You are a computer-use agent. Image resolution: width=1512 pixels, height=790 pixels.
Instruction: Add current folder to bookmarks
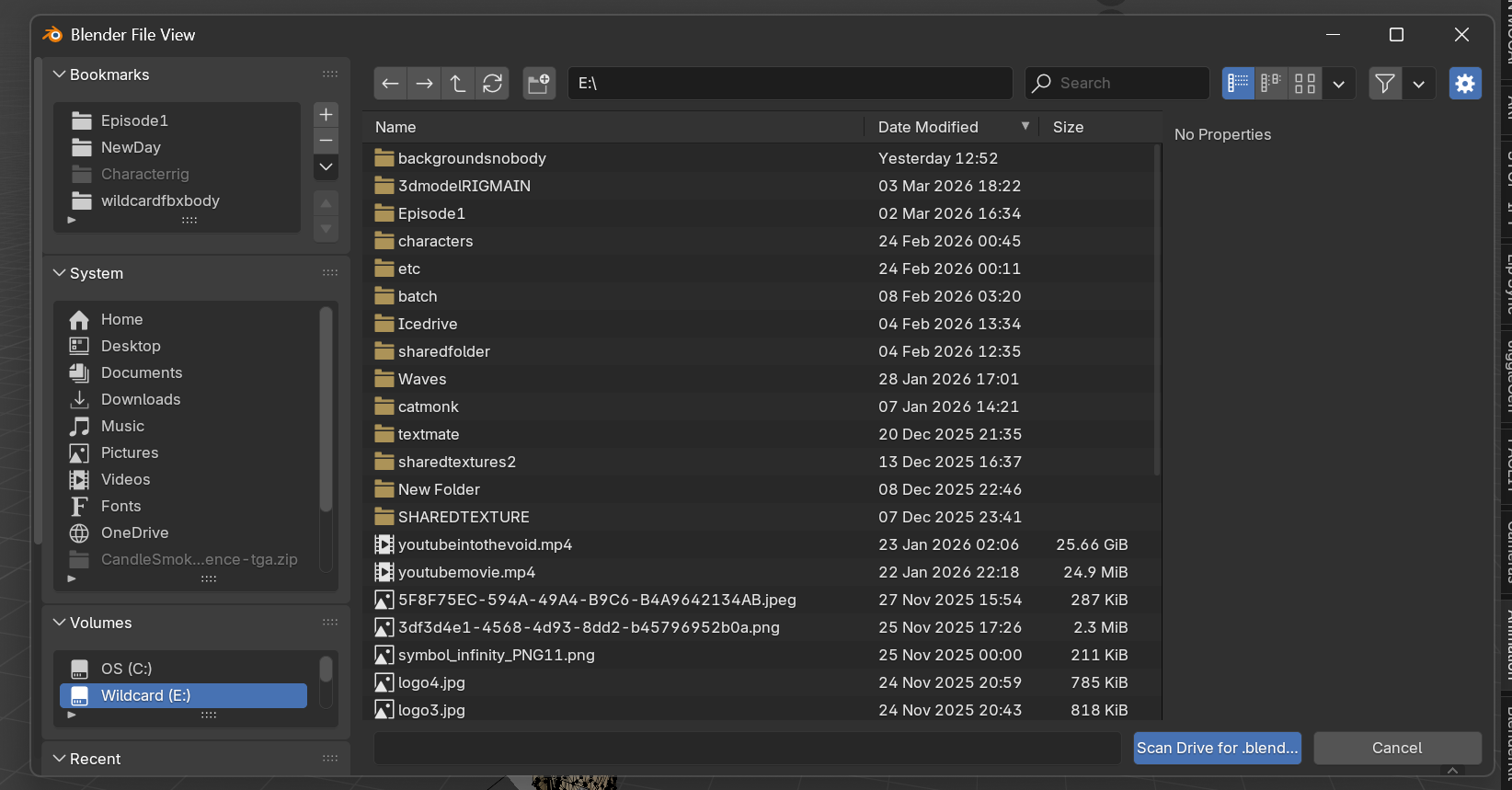[326, 115]
